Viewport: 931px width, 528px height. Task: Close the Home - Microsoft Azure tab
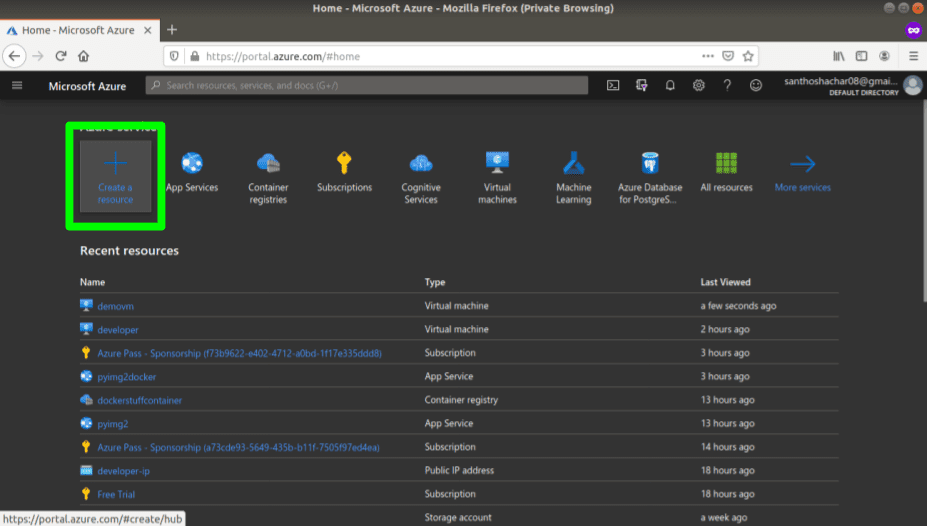click(x=148, y=30)
